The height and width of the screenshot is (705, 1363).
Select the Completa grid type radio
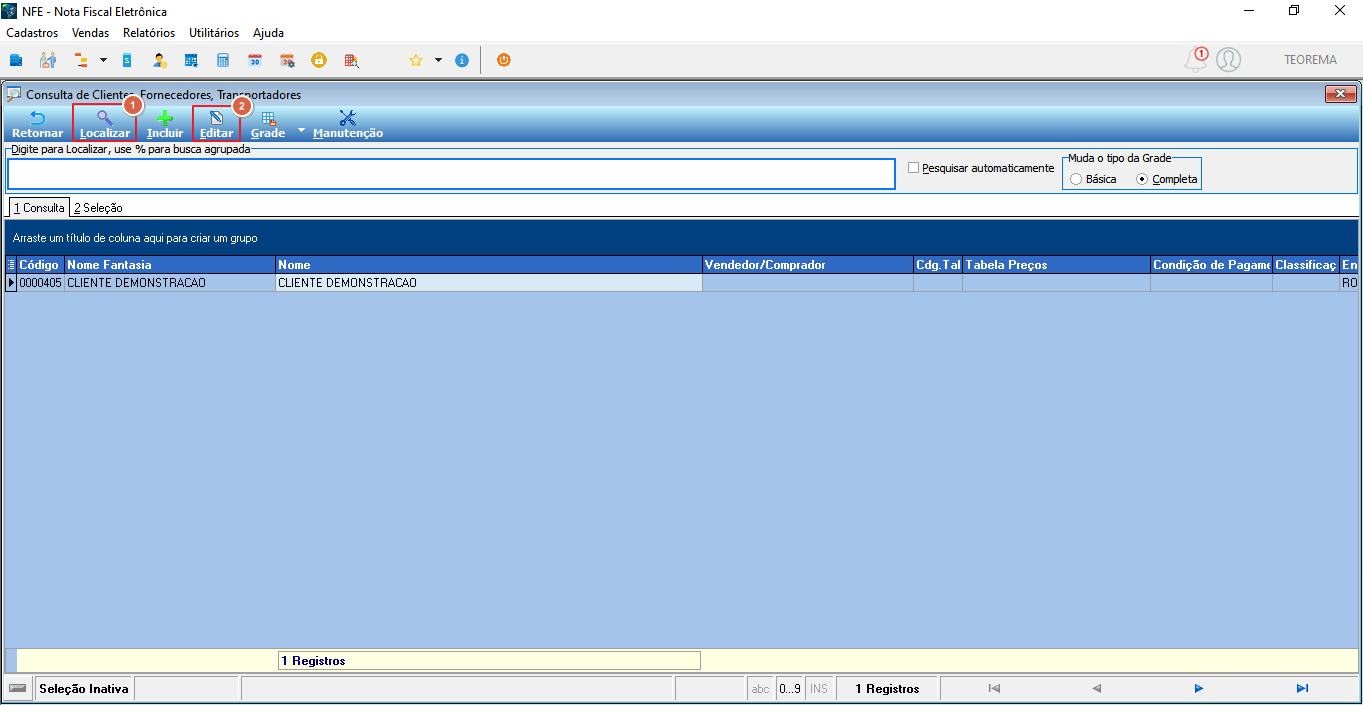[1142, 179]
